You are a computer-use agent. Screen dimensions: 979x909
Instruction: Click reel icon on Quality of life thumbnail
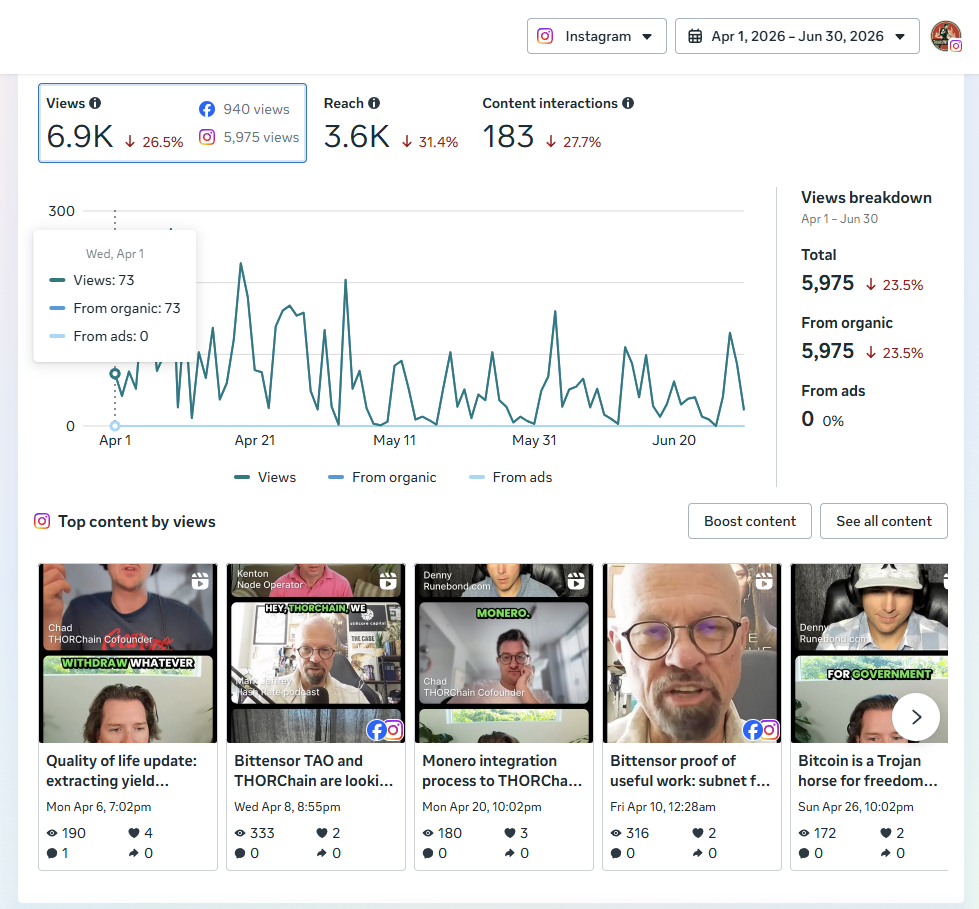point(200,581)
